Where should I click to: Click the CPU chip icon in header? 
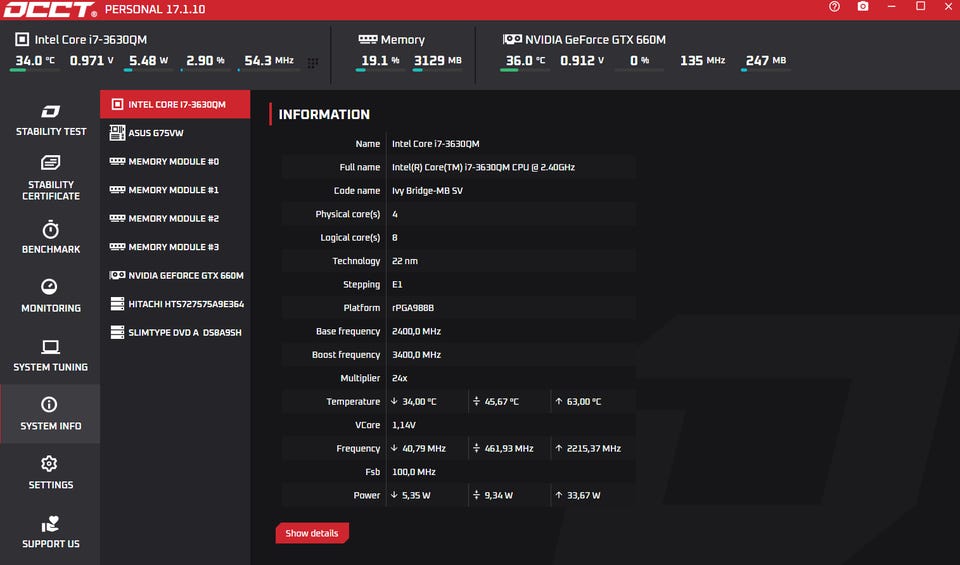22,39
